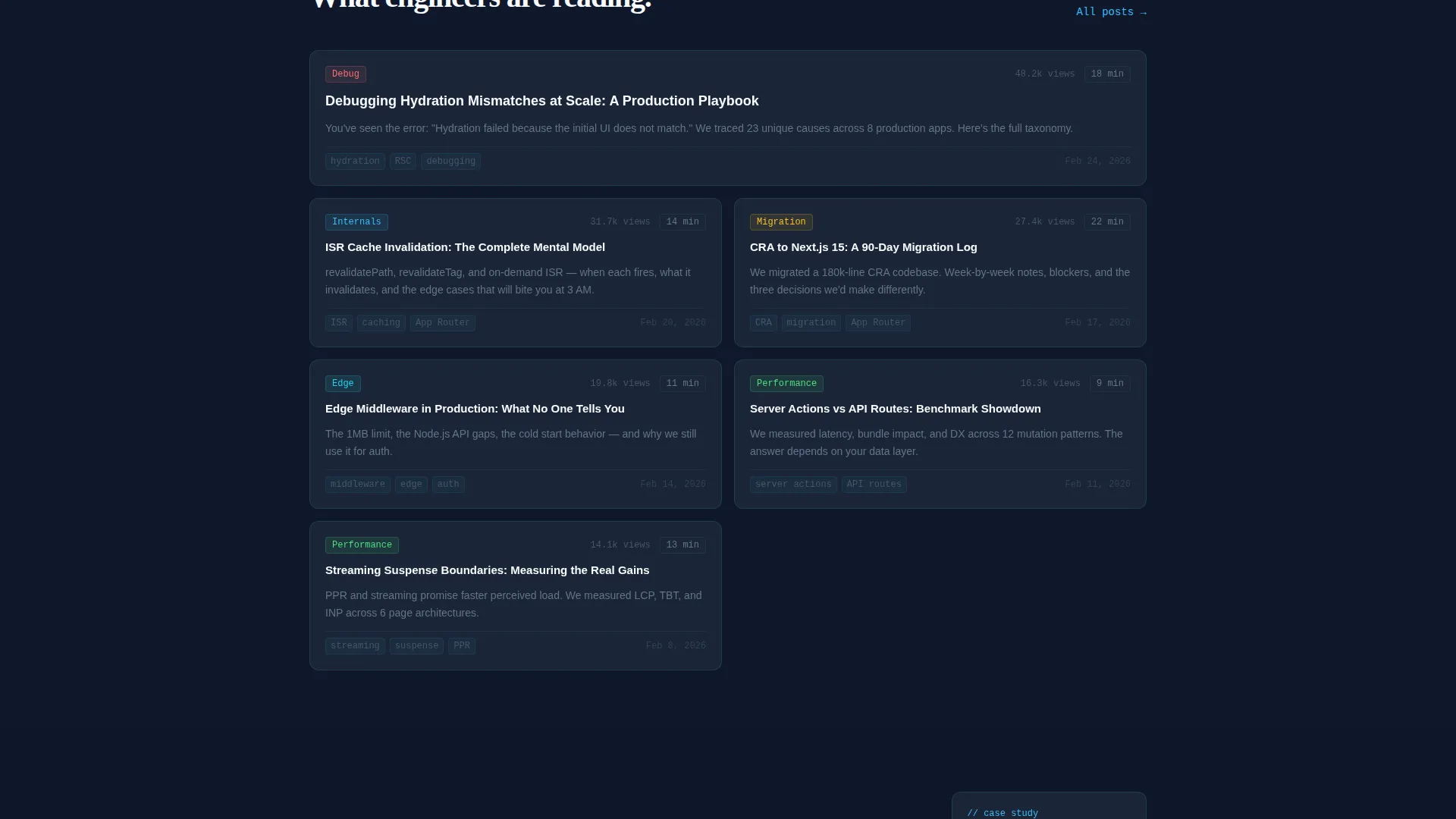
Task: Click the excerpt about 180k-line CRA codebase
Action: [940, 281]
